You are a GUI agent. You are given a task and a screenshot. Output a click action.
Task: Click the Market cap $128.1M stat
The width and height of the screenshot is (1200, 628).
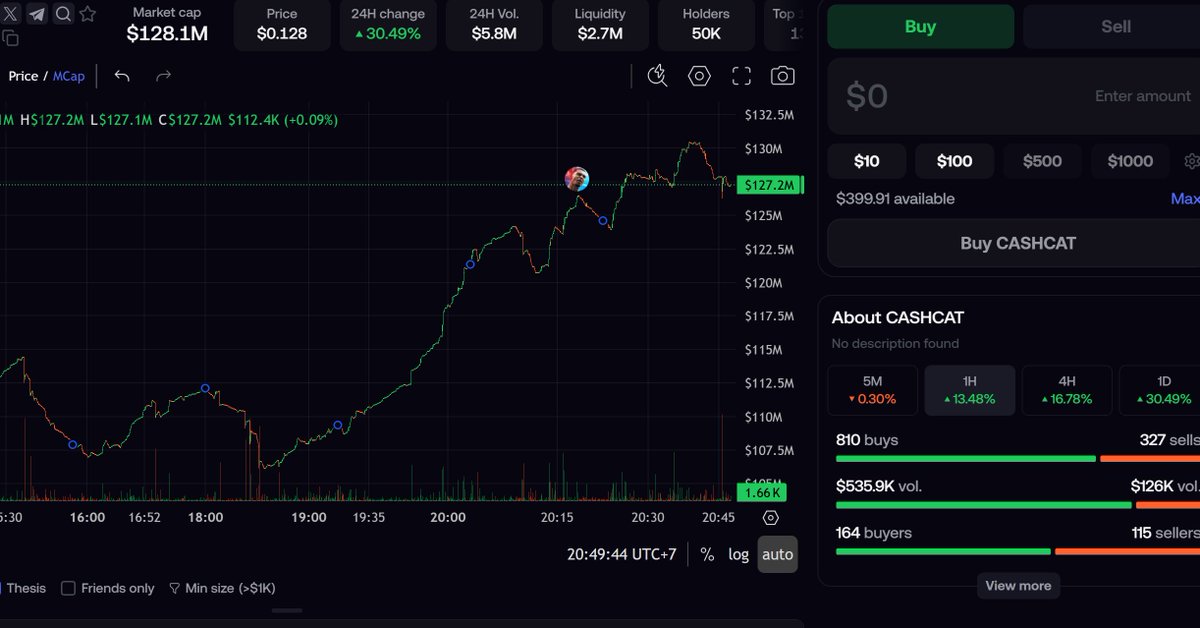[x=167, y=24]
